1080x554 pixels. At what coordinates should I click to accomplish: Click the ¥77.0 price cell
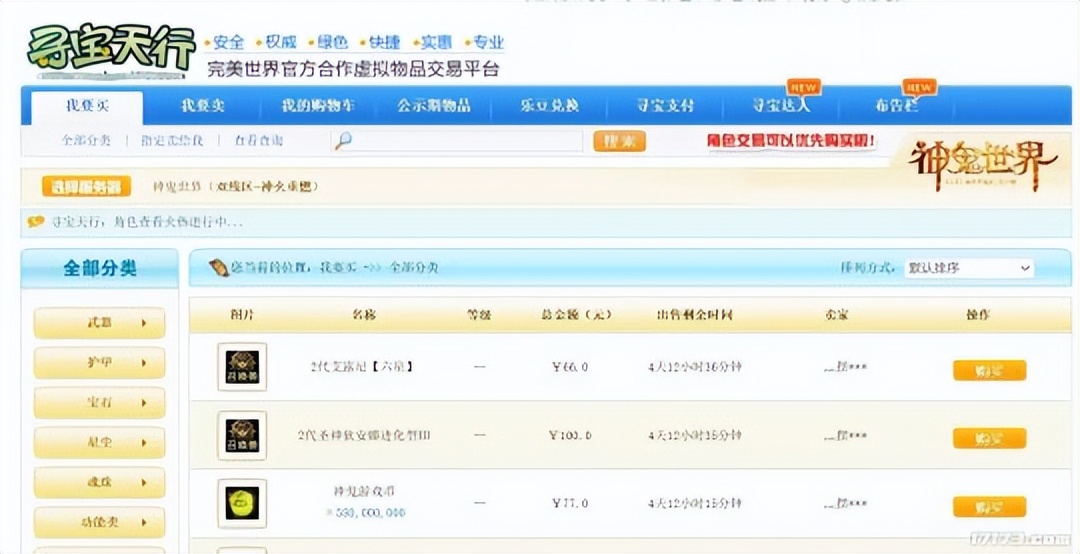[570, 504]
